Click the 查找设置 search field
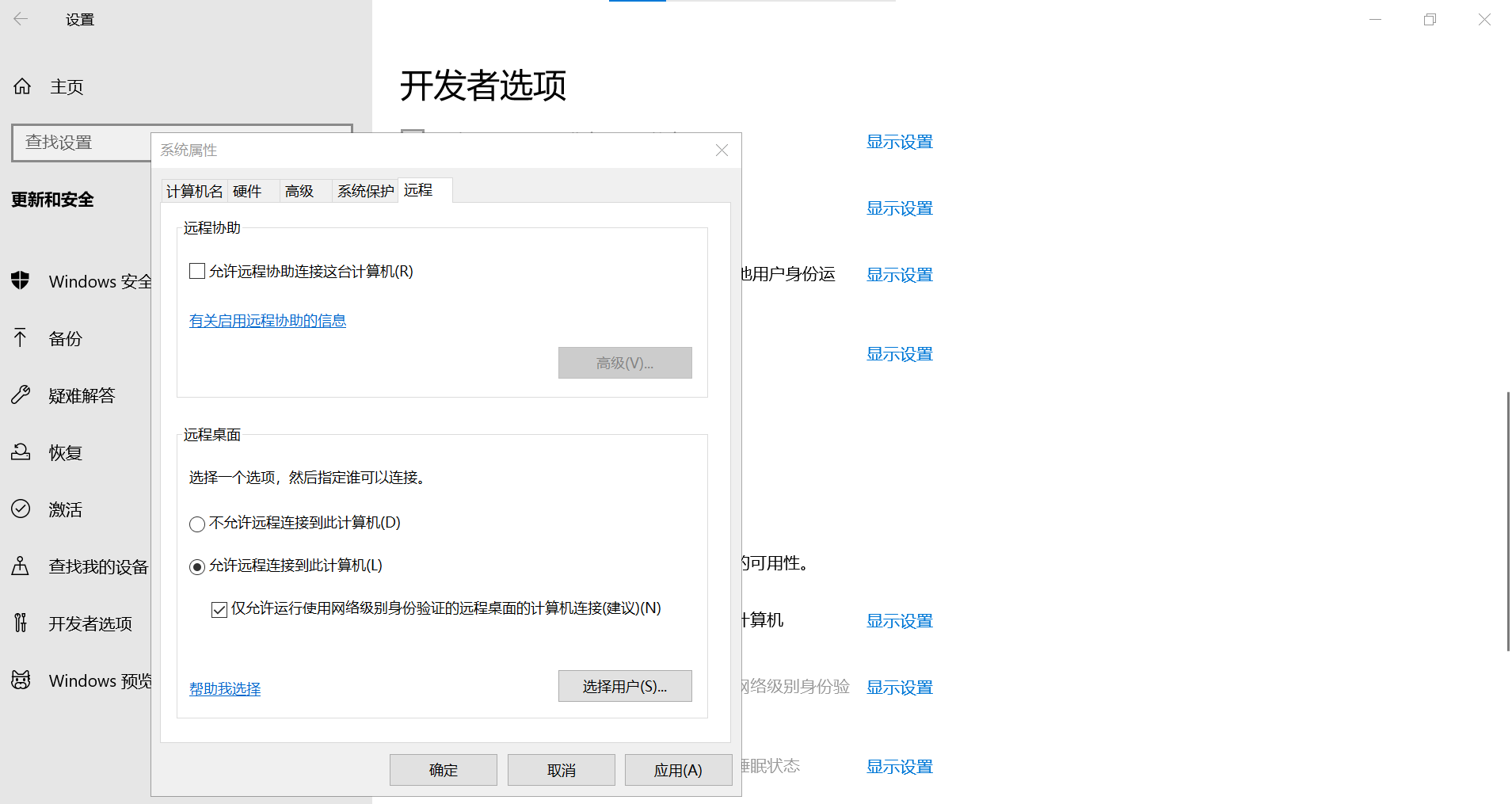 (81, 143)
